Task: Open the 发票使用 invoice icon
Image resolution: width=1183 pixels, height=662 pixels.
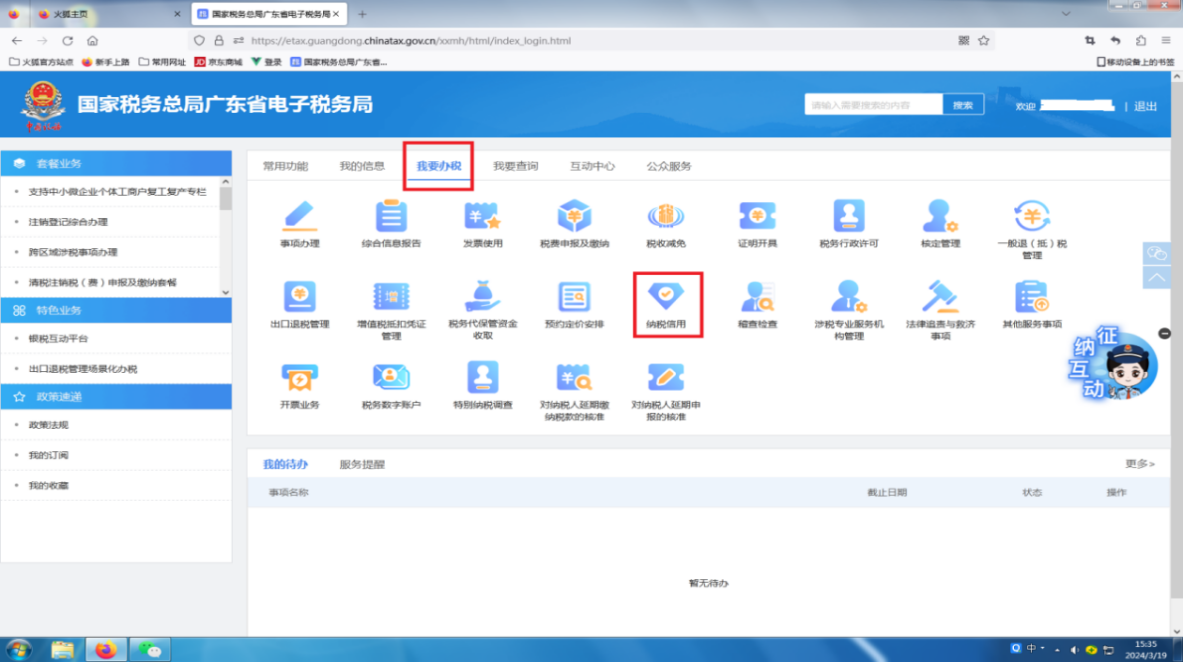Action: (482, 217)
